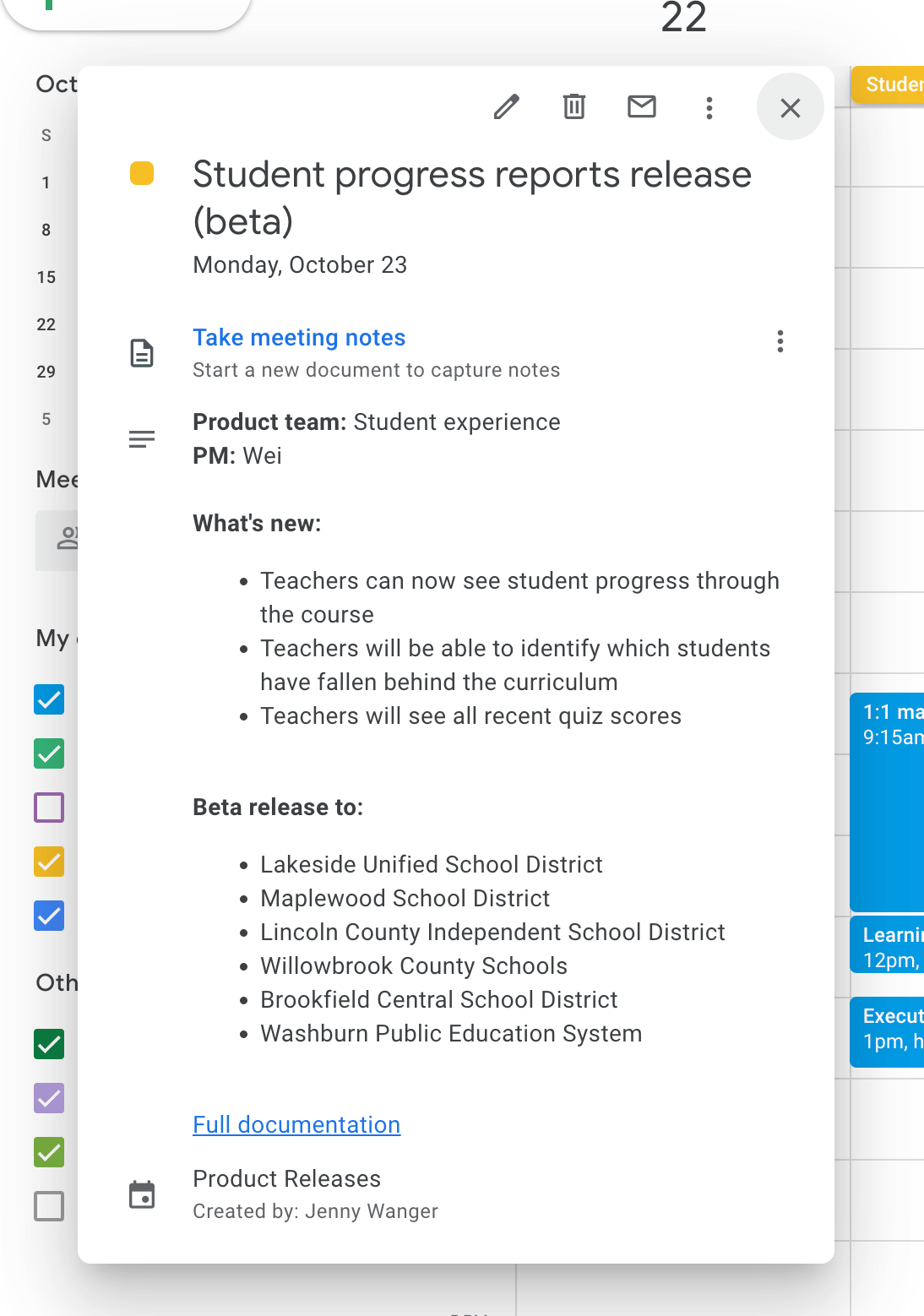The image size is (924, 1316).
Task: Select 'Washburn Public Education System' list item
Action: point(451,1033)
